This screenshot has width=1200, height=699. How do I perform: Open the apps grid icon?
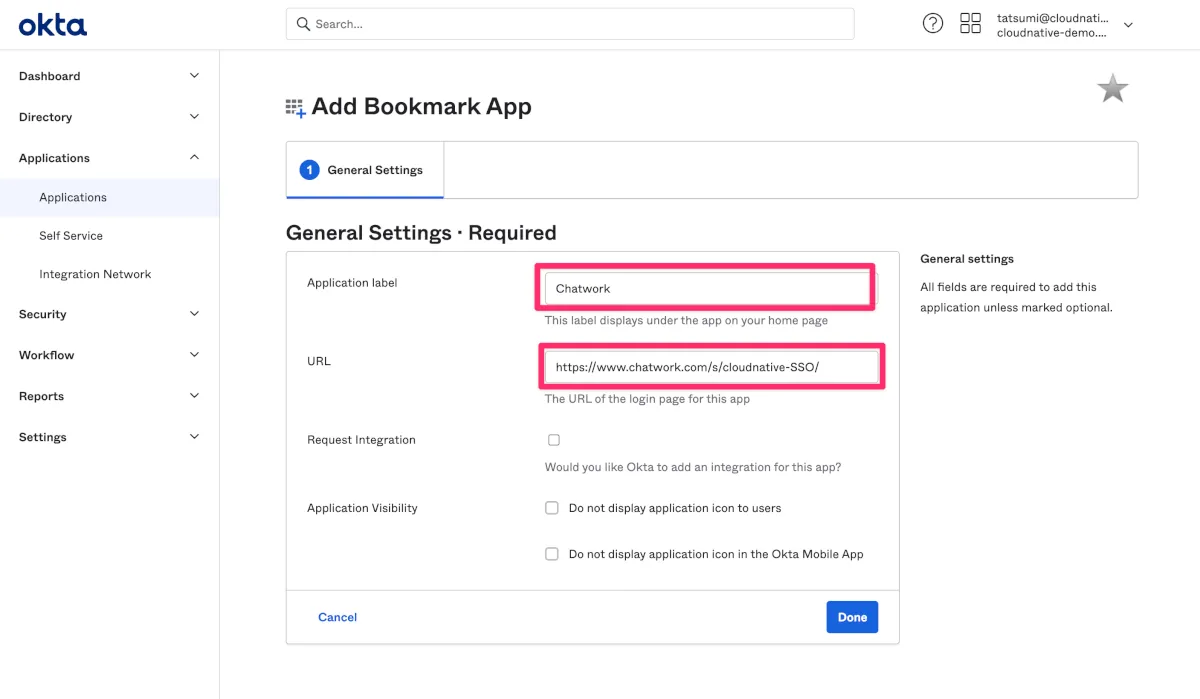click(x=970, y=24)
